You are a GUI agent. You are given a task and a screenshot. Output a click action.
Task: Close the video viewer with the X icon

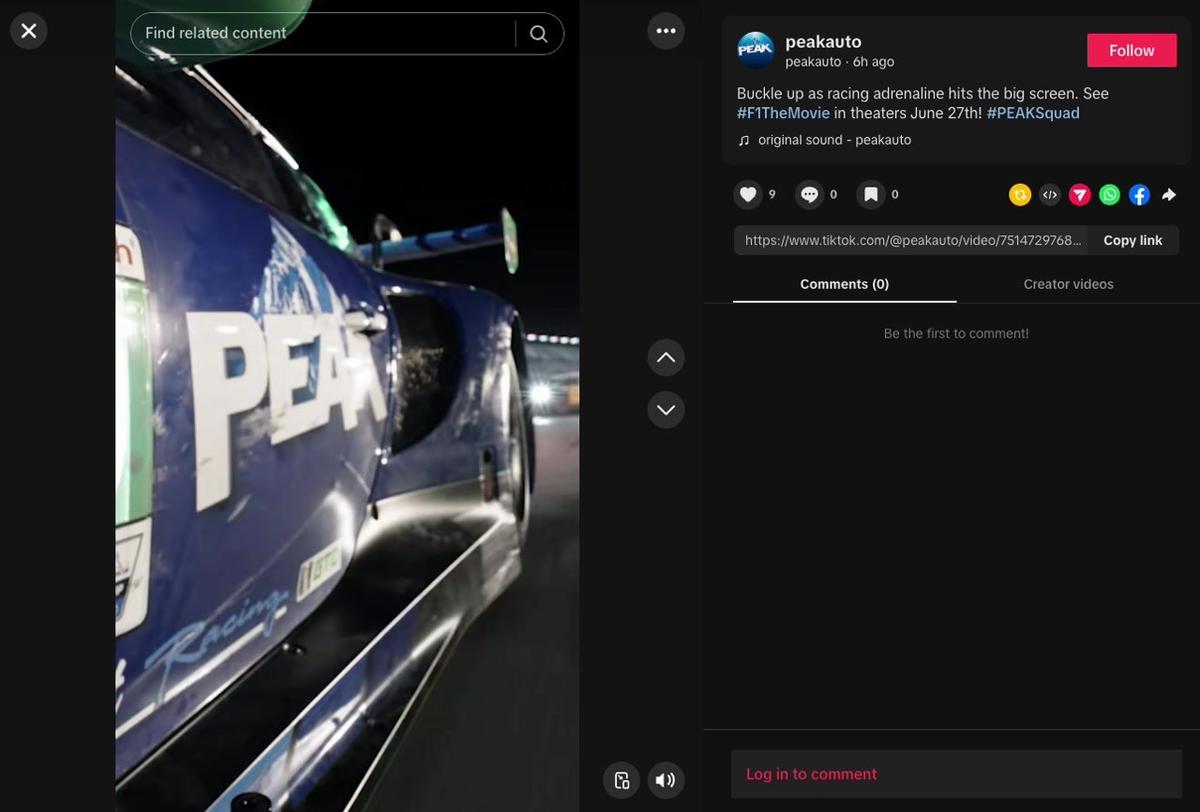pyautogui.click(x=29, y=31)
